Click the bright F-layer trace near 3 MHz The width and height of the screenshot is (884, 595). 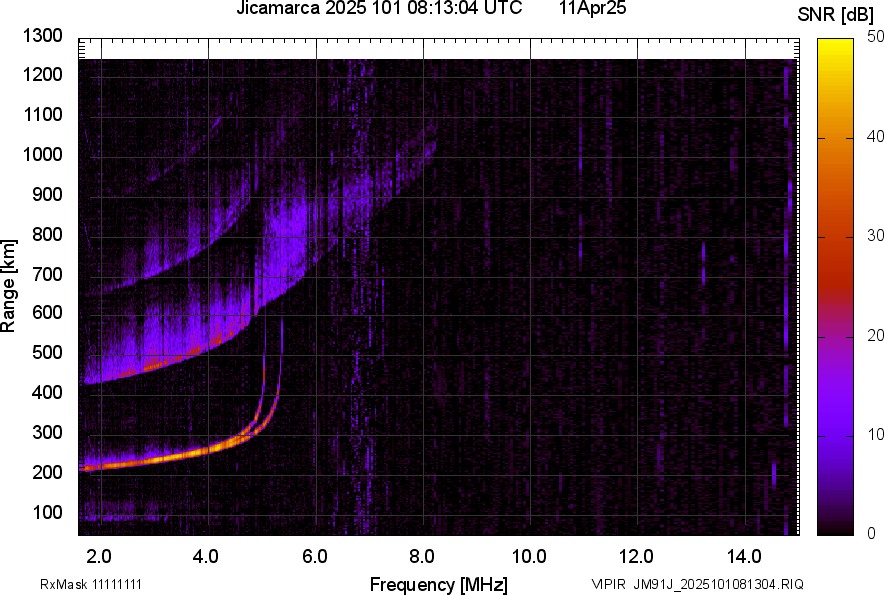coord(155,459)
